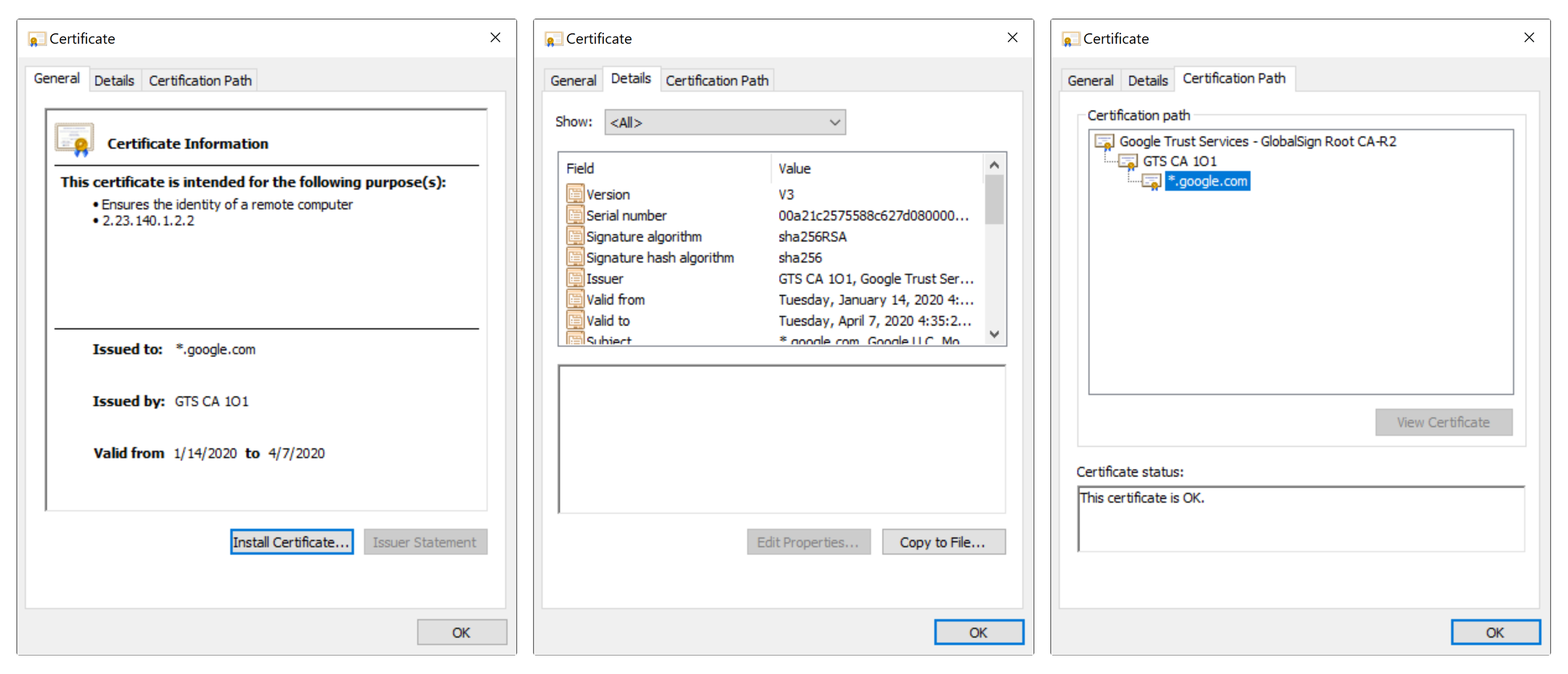The image size is (1568, 674).
Task: Open Details tab in Certification Path window
Action: point(1147,80)
